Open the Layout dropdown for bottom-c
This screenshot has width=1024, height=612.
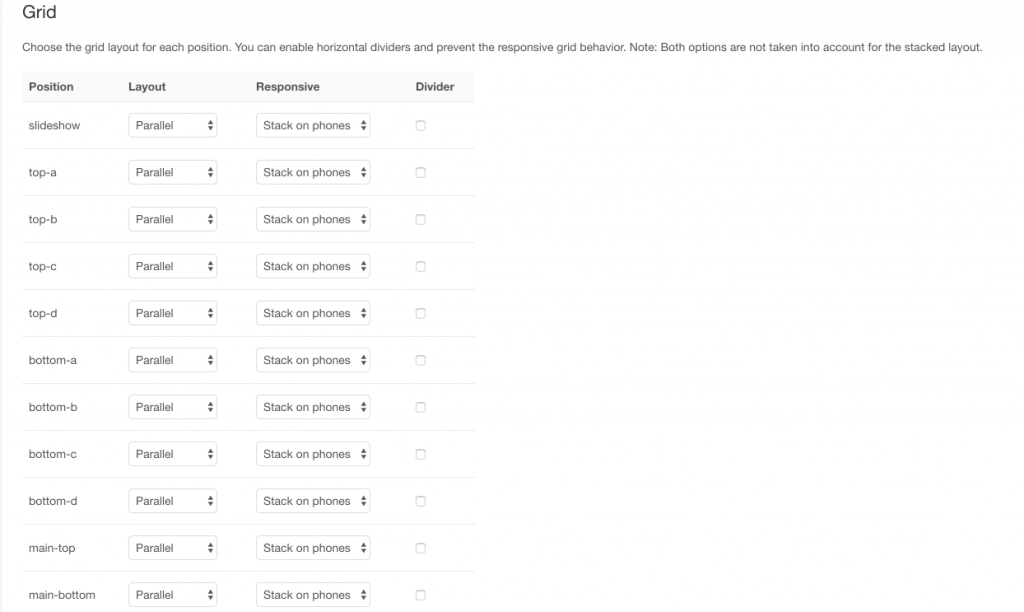[x=173, y=453]
